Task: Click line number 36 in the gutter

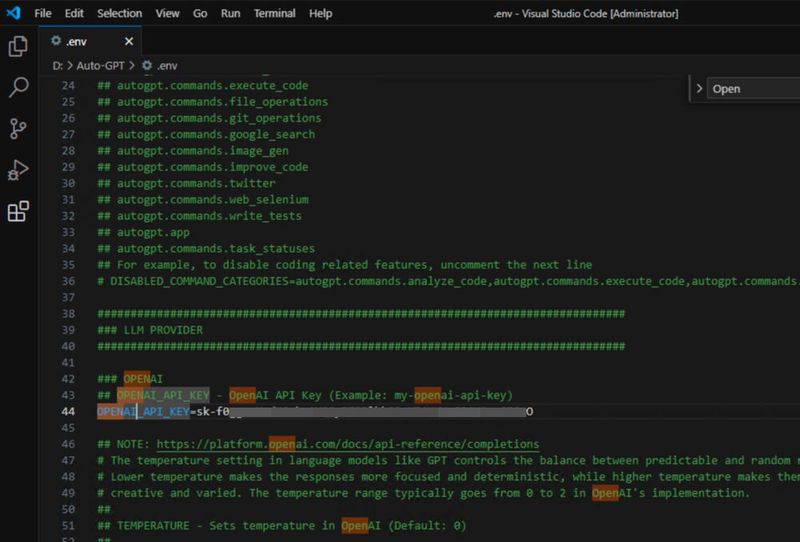Action: 68,281
